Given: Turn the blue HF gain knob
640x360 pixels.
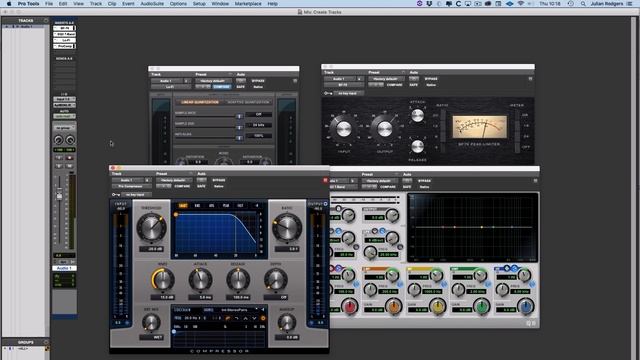Looking at the screenshot, I should pos(526,307).
